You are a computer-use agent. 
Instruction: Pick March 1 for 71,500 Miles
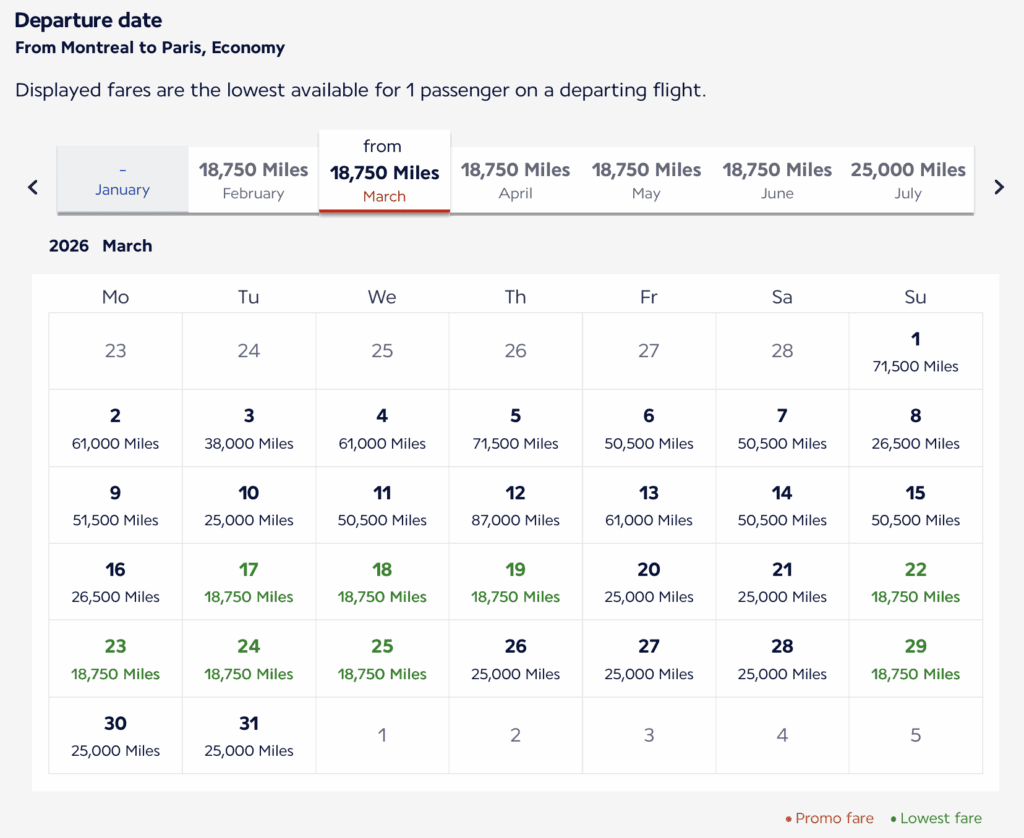pos(915,351)
